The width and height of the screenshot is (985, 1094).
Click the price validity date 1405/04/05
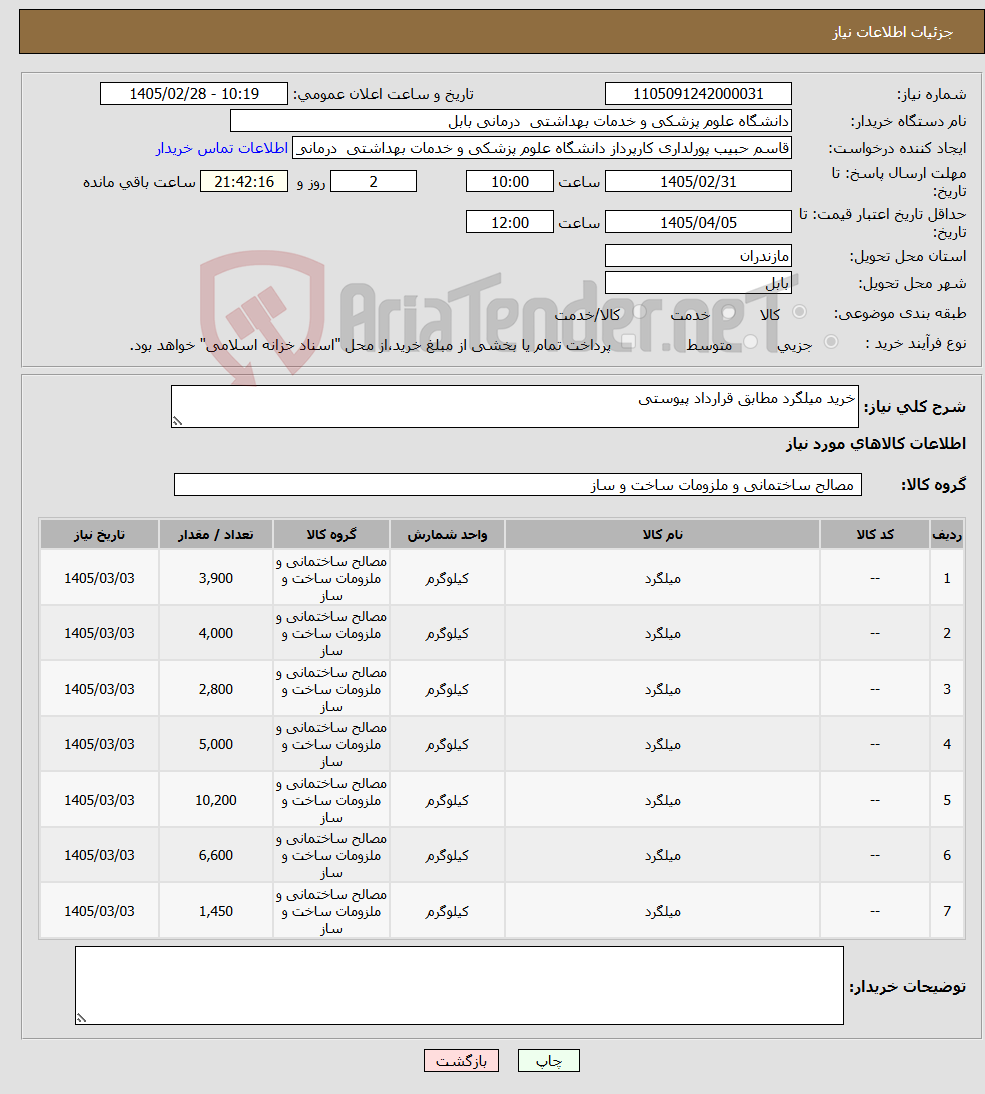698,222
